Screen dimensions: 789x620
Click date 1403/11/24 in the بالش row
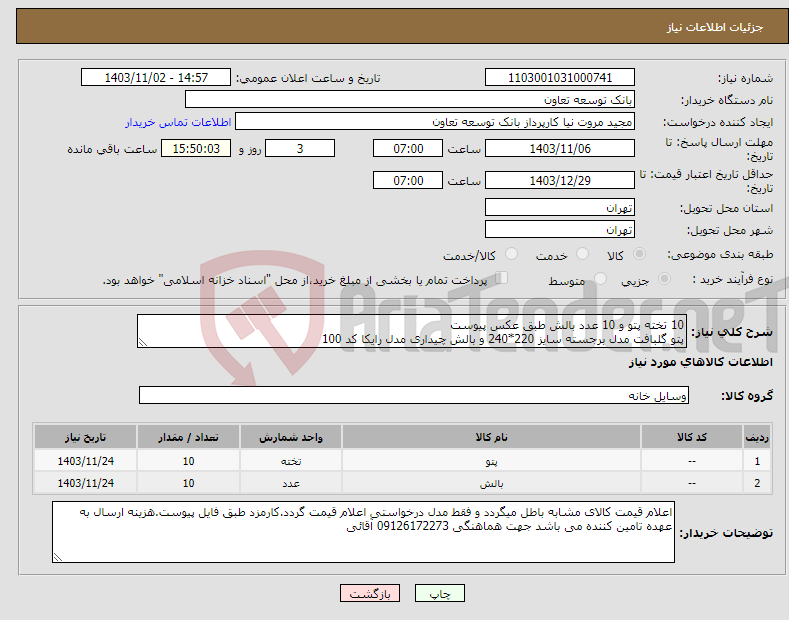pyautogui.click(x=85, y=483)
